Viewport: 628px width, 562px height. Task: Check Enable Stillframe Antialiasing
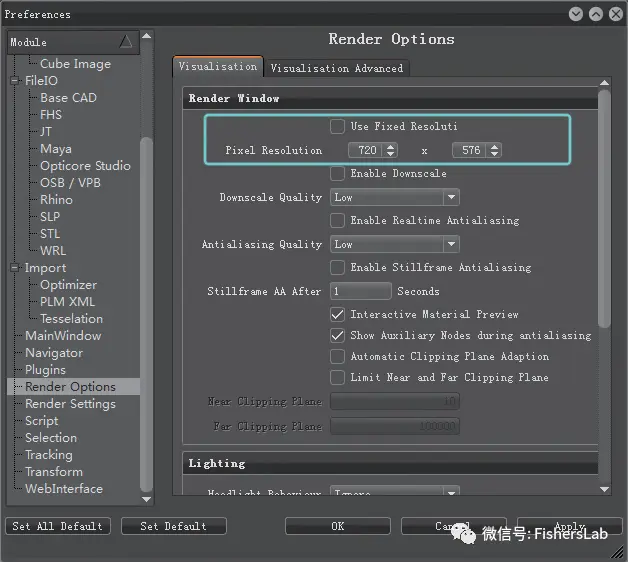point(337,267)
